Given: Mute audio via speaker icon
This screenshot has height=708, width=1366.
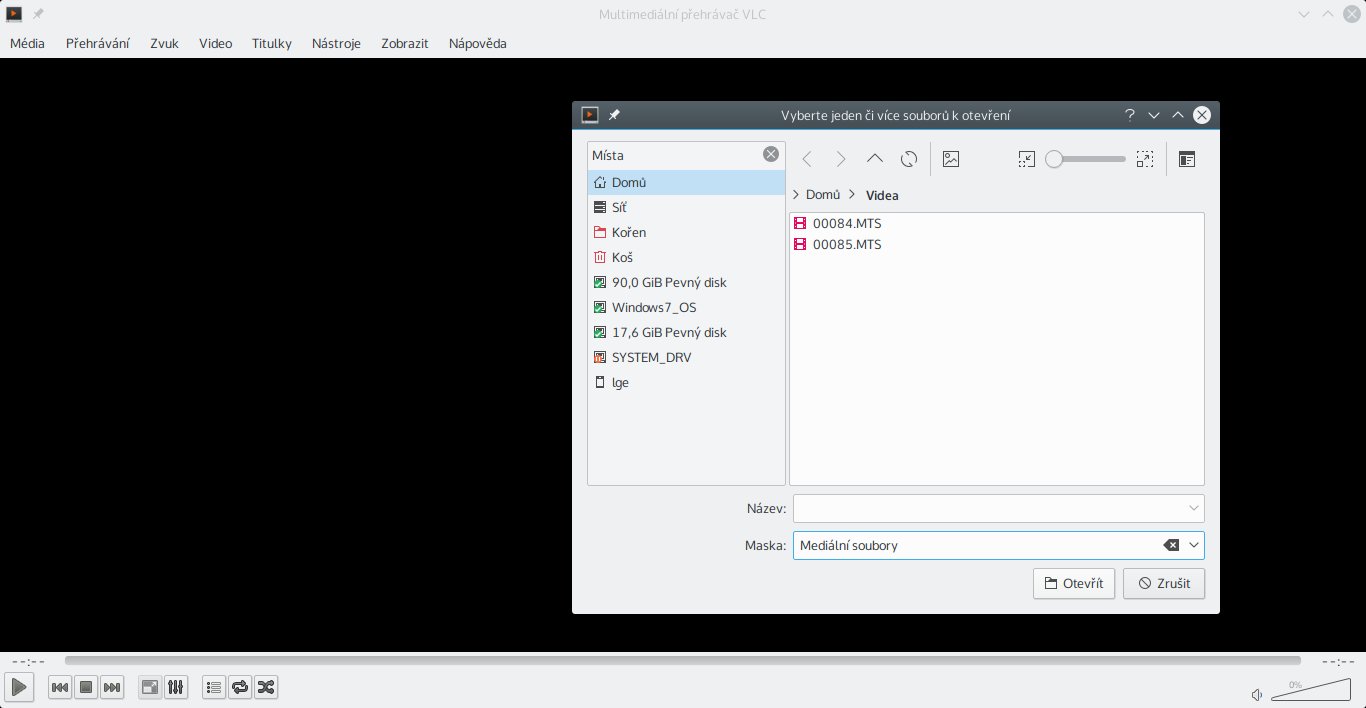Looking at the screenshot, I should (x=1257, y=694).
